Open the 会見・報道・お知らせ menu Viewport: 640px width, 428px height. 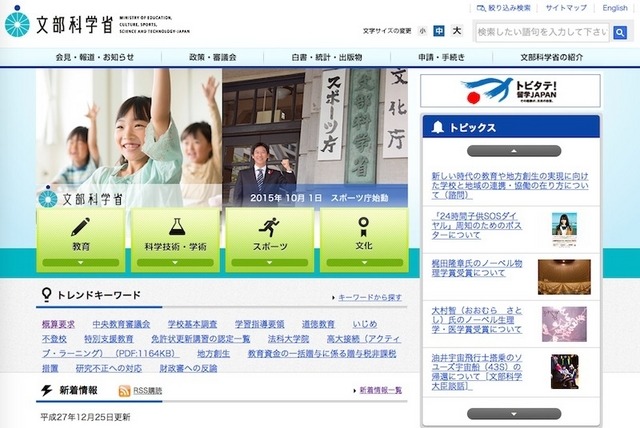(95, 58)
